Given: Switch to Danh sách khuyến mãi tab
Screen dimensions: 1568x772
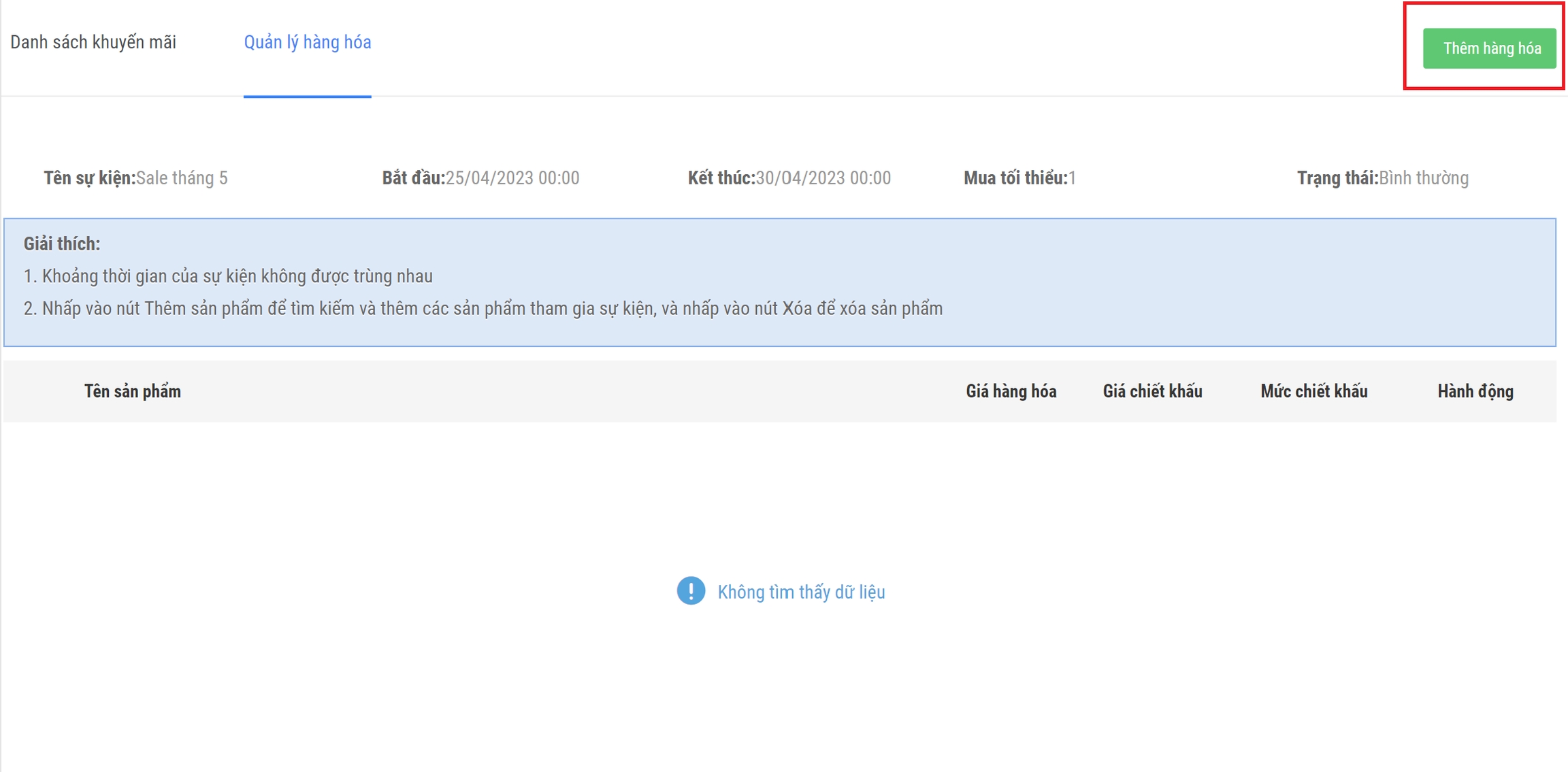Looking at the screenshot, I should pyautogui.click(x=93, y=42).
